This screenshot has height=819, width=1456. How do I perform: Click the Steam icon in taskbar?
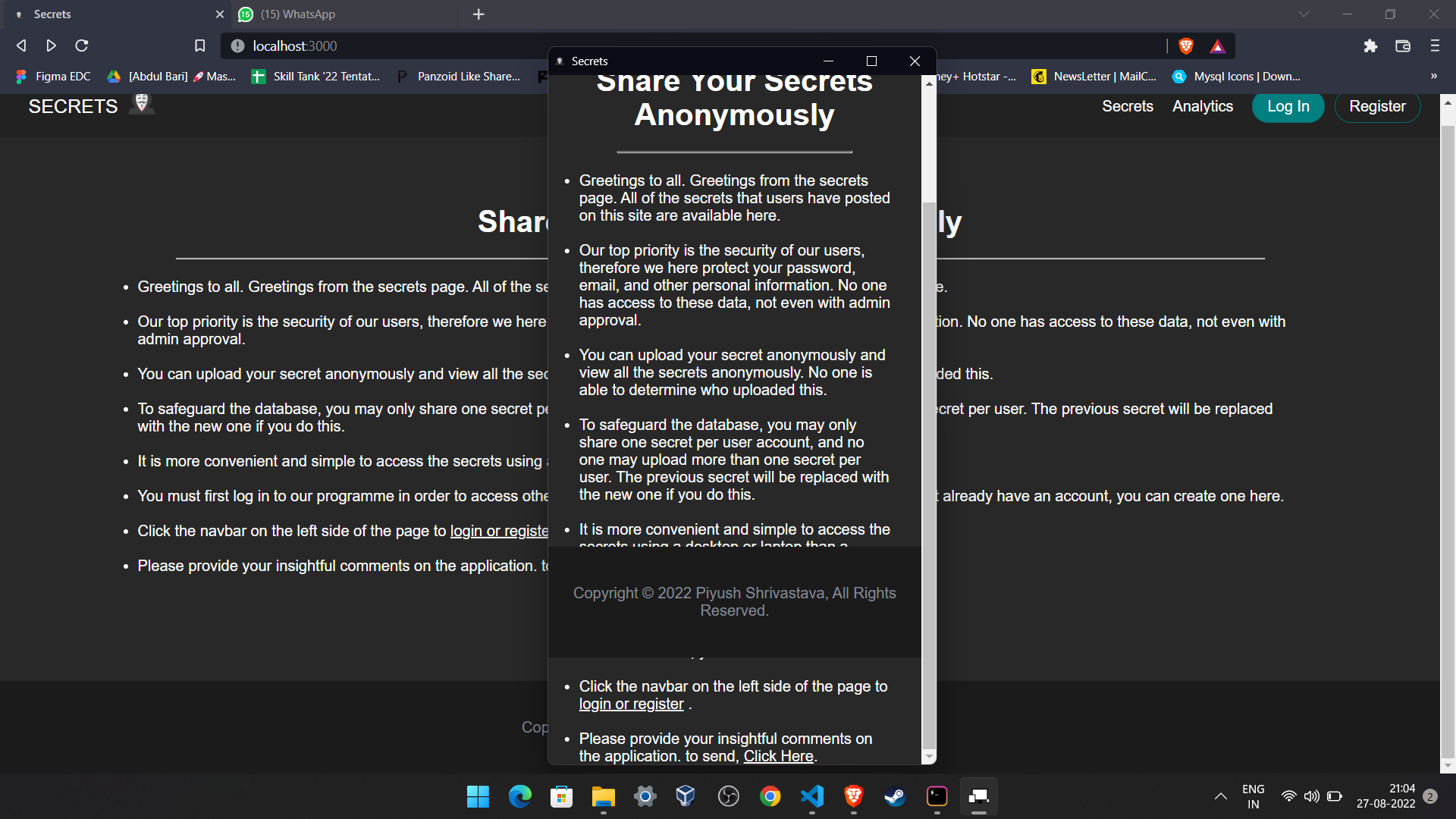coord(894,797)
